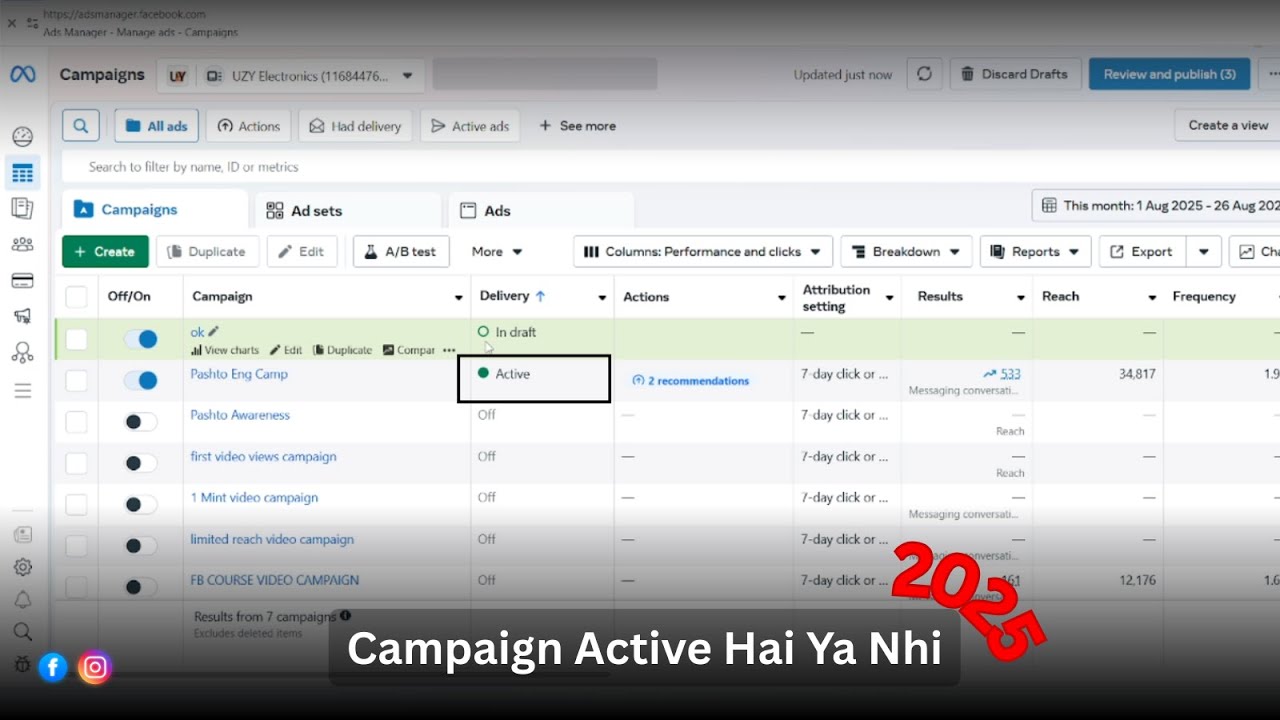Open megaphone Advertising settings icon in sidebar
The image size is (1280, 720).
click(x=22, y=316)
